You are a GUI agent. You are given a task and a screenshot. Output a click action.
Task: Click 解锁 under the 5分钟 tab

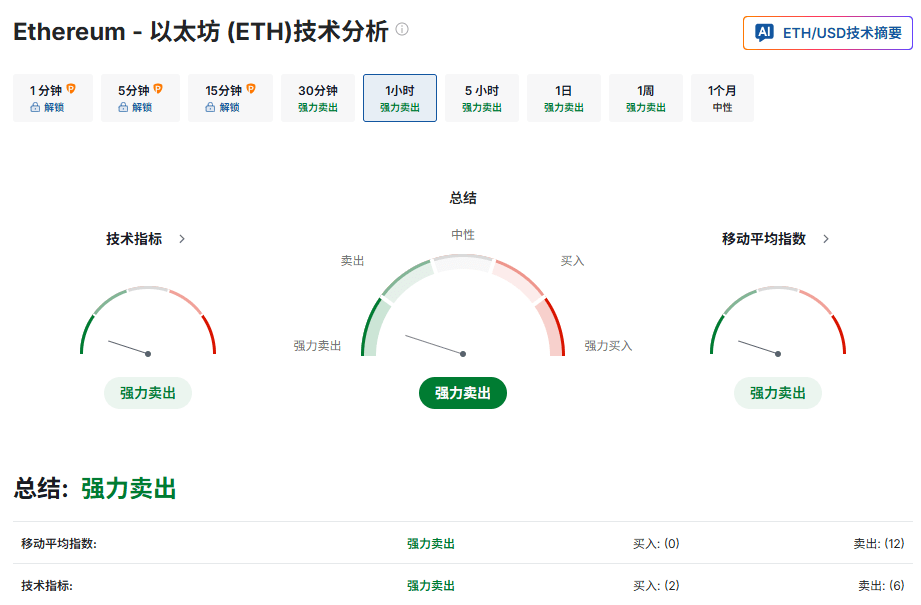(x=142, y=107)
